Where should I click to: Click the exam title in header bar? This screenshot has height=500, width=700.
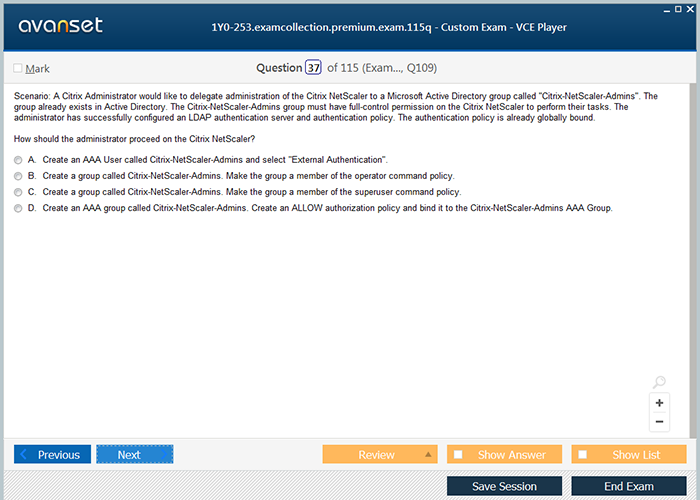tap(389, 27)
